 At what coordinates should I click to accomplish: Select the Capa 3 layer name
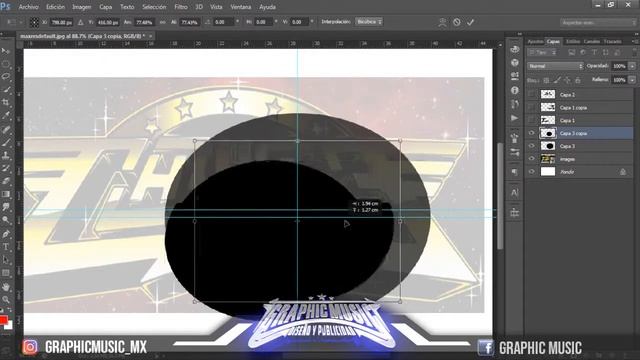567,146
